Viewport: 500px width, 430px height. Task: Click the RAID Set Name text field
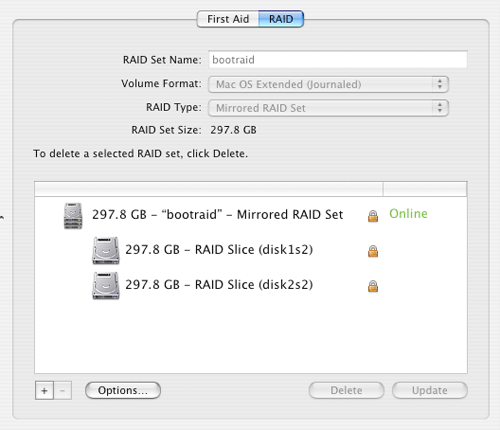pyautogui.click(x=338, y=60)
